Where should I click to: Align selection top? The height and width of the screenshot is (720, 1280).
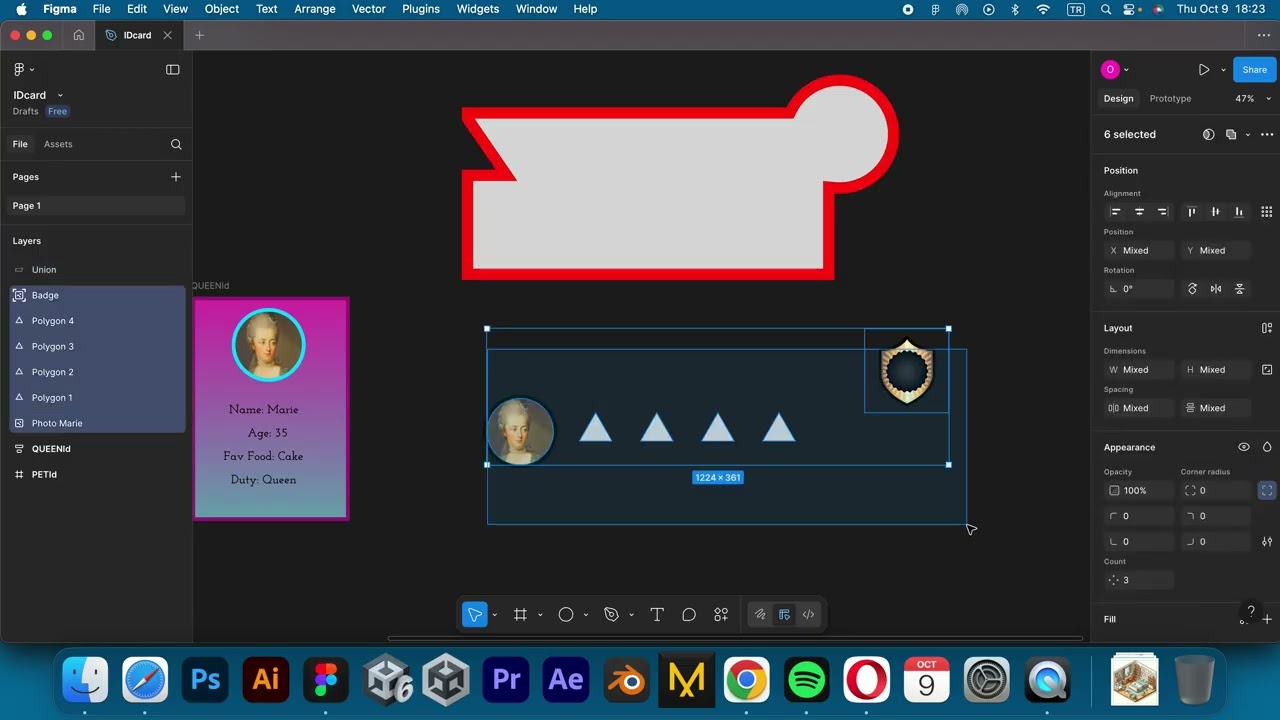coord(1191,212)
